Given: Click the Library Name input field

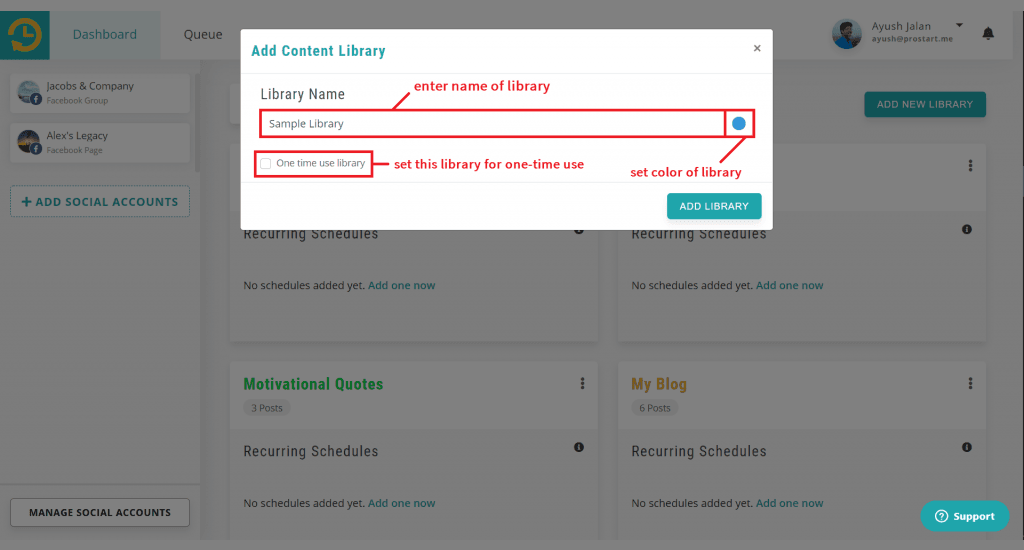Looking at the screenshot, I should point(492,124).
